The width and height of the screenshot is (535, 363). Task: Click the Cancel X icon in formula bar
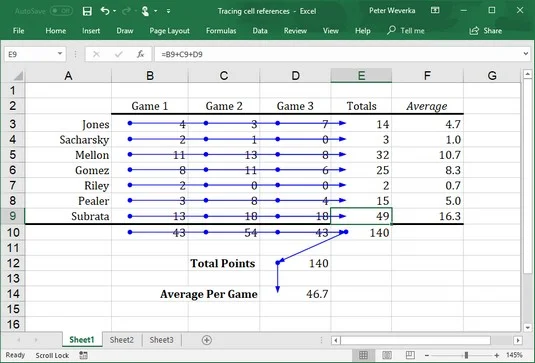(x=97, y=54)
